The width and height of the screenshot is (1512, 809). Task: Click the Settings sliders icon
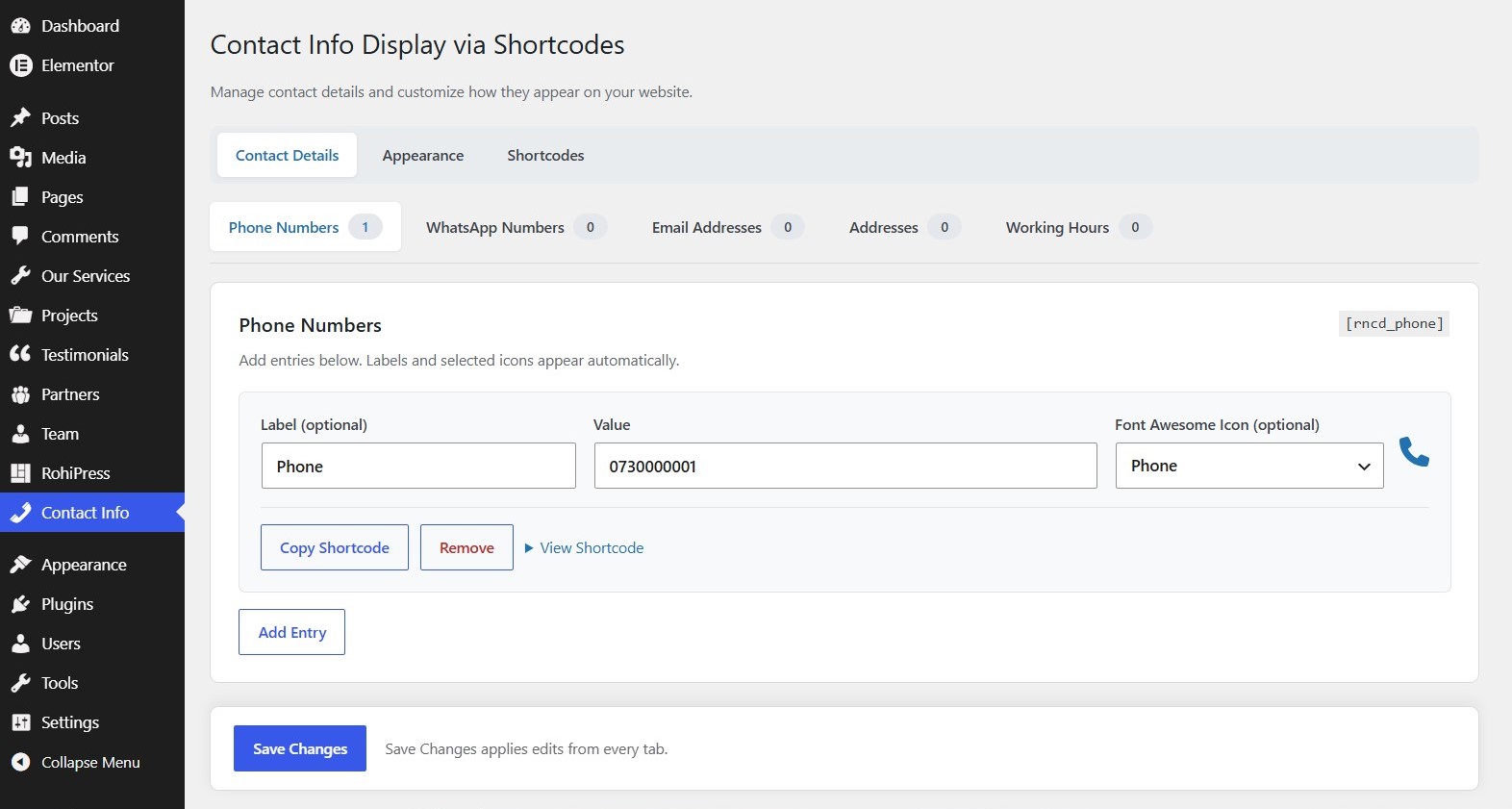coord(20,722)
